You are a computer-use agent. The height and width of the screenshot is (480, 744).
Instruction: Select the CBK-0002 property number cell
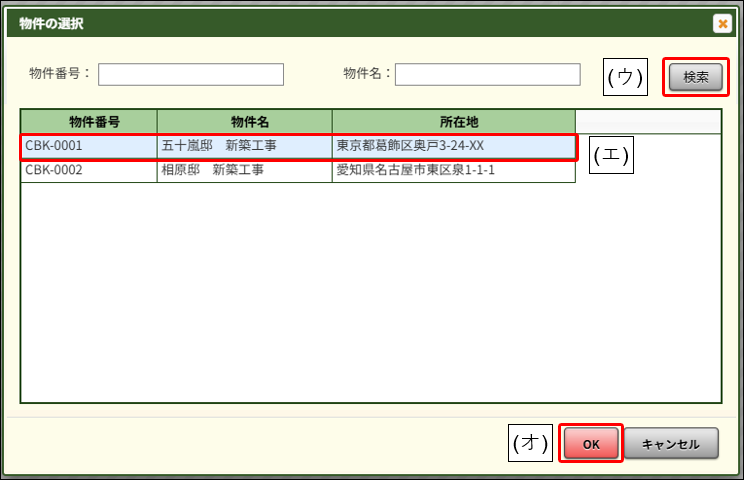89,171
